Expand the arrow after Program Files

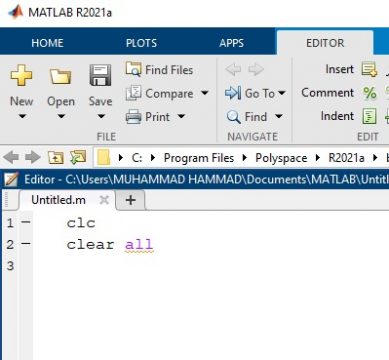pos(244,157)
